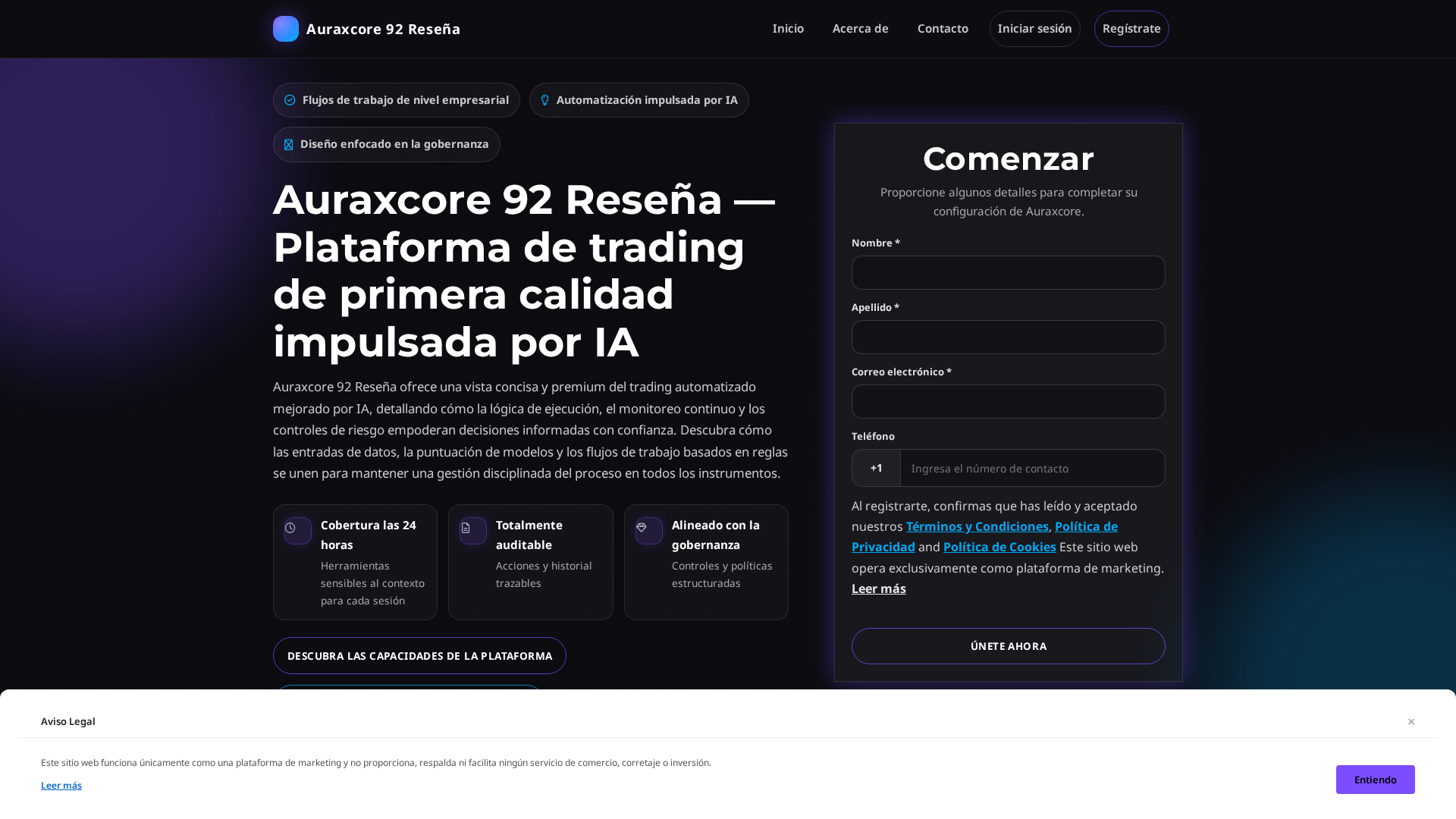Click the clock icon on the 24-hour coverage card
Screen dimensions: 1456x819
tap(297, 531)
